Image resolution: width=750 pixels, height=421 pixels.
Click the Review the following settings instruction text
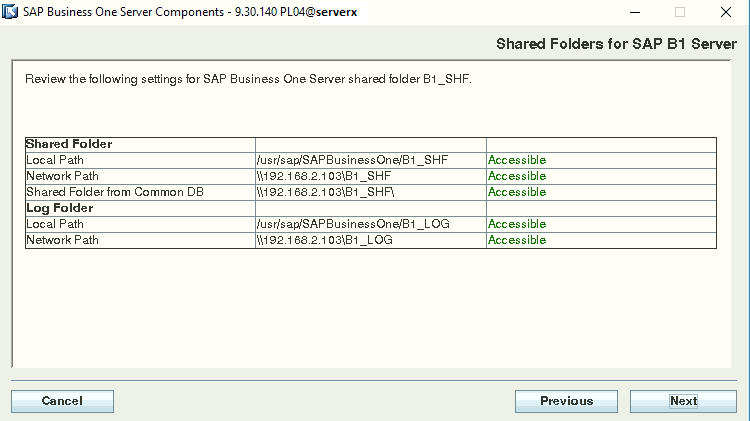(x=248, y=79)
